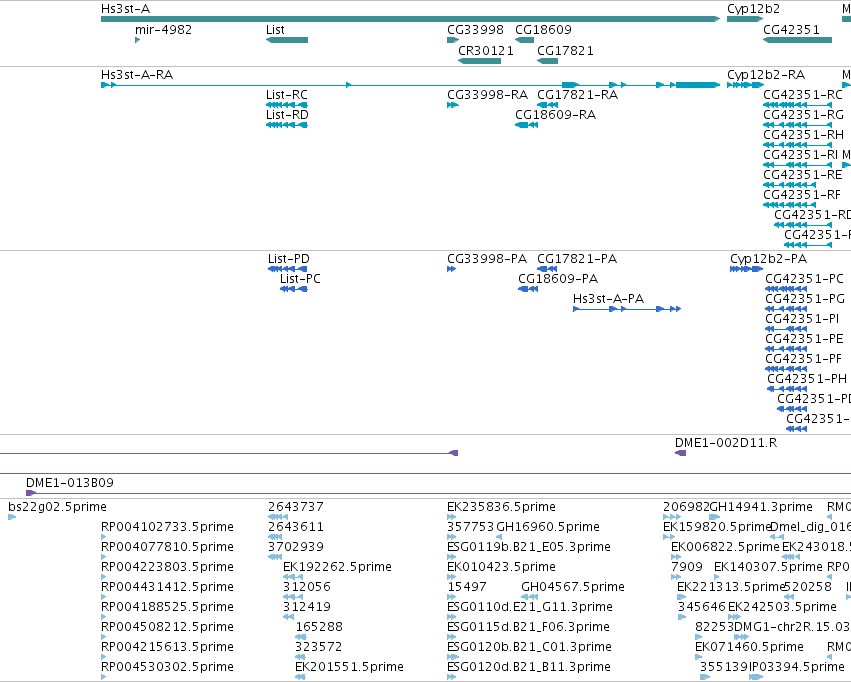851x682 pixels.
Task: Select the RP004077810.5prime EST
Action: 104,557
